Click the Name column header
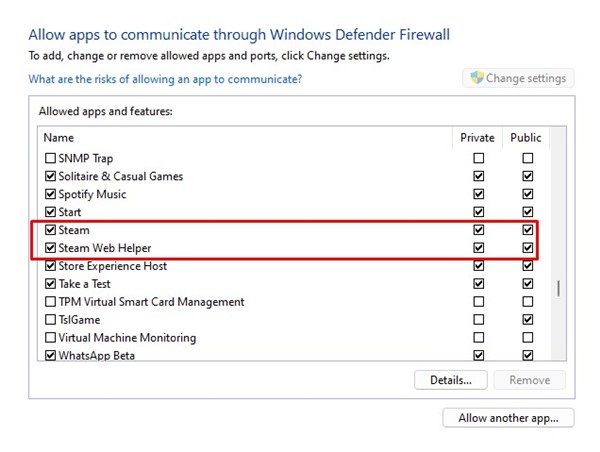Viewport: 600px width, 452px height. [59, 137]
